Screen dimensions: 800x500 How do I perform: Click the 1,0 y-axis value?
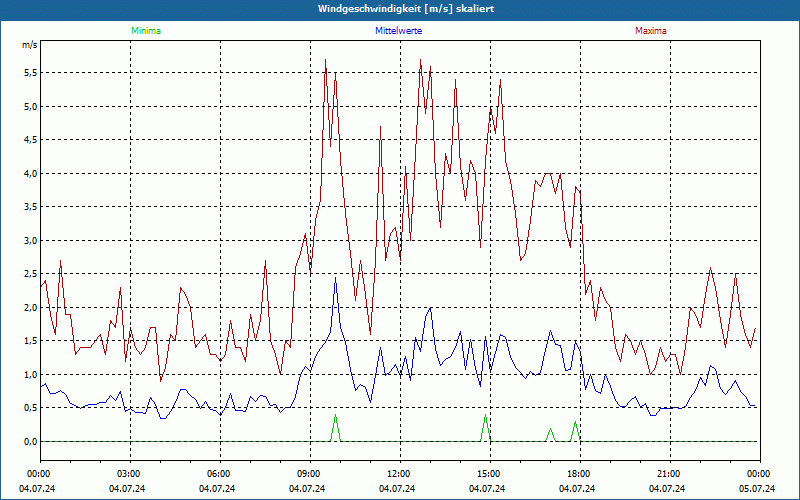[31, 374]
